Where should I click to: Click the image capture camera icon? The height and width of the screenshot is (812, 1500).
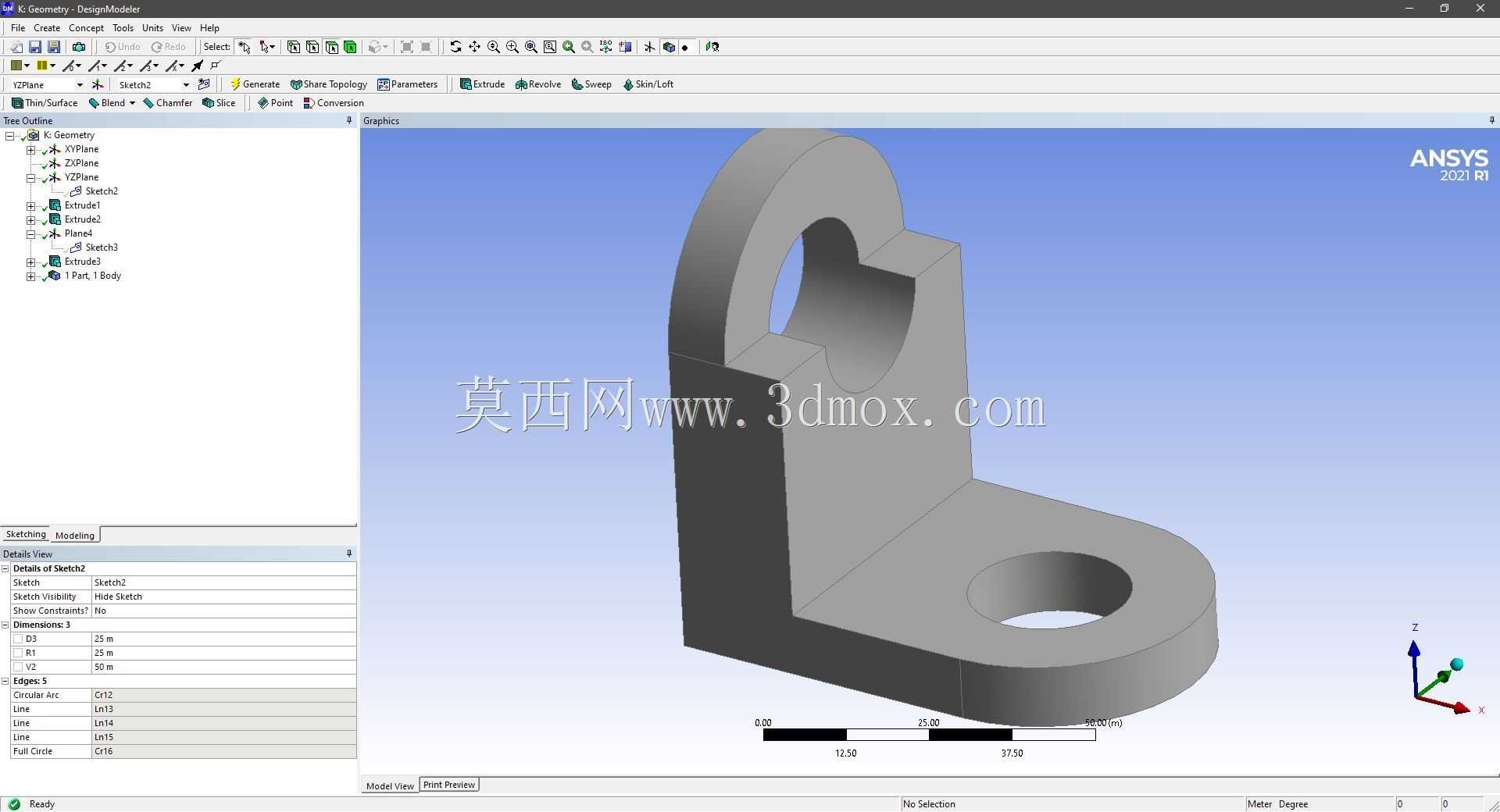point(78,47)
